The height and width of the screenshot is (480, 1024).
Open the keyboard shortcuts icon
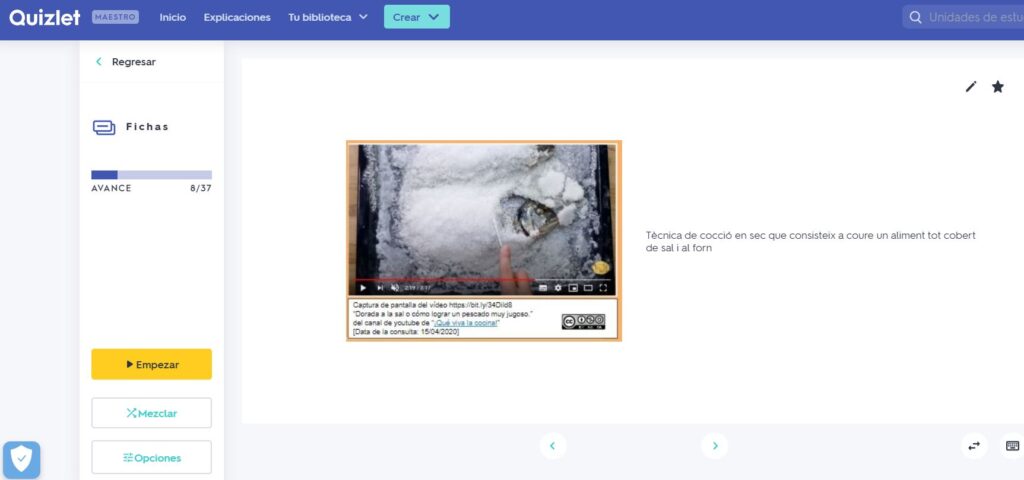(x=1012, y=446)
